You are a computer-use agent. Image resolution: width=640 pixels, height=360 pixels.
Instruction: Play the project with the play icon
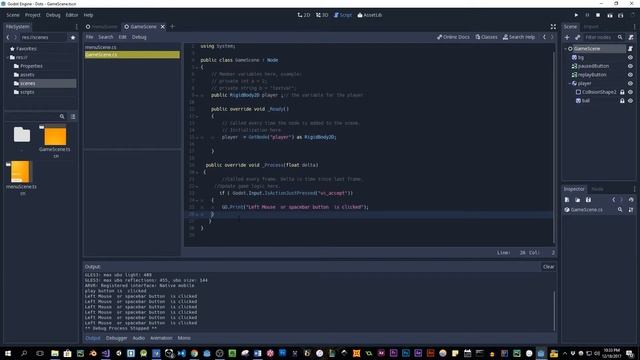tap(576, 15)
